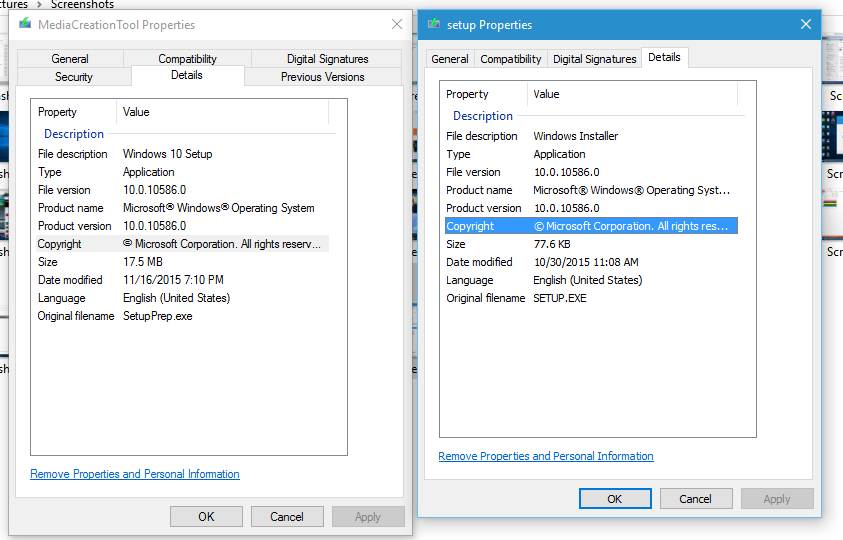Click Remove Properties link in setup dialog
843x540 pixels.
click(x=546, y=456)
